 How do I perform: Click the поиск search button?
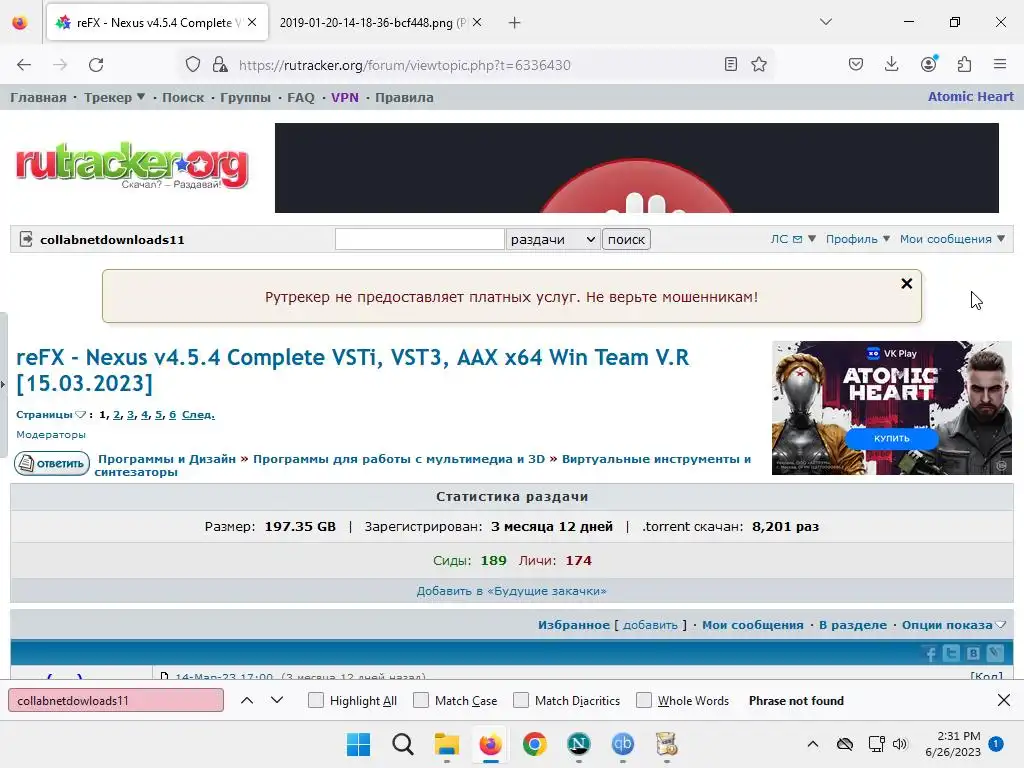[626, 239]
